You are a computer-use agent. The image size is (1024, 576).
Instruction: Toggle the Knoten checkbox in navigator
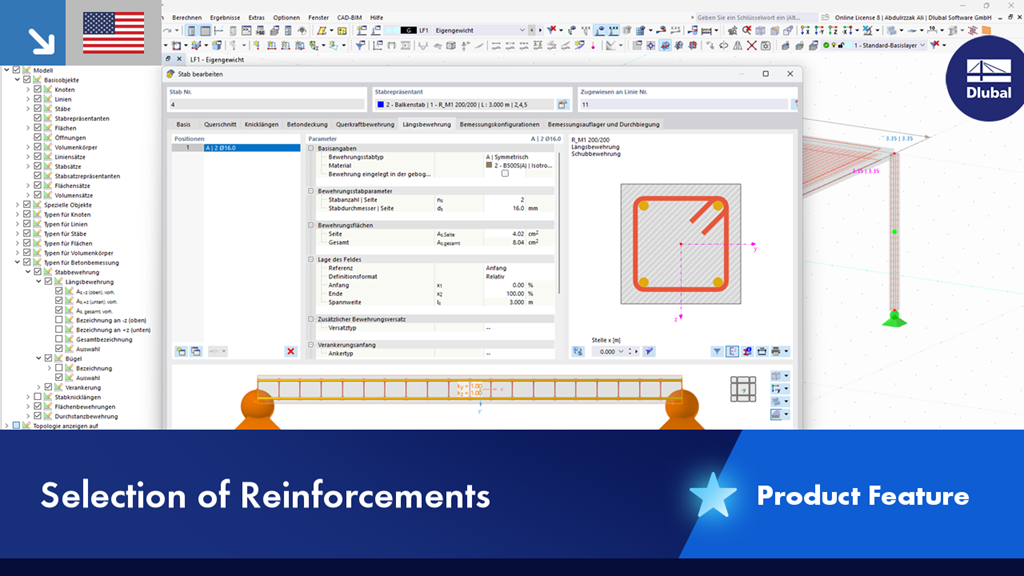pyautogui.click(x=37, y=89)
